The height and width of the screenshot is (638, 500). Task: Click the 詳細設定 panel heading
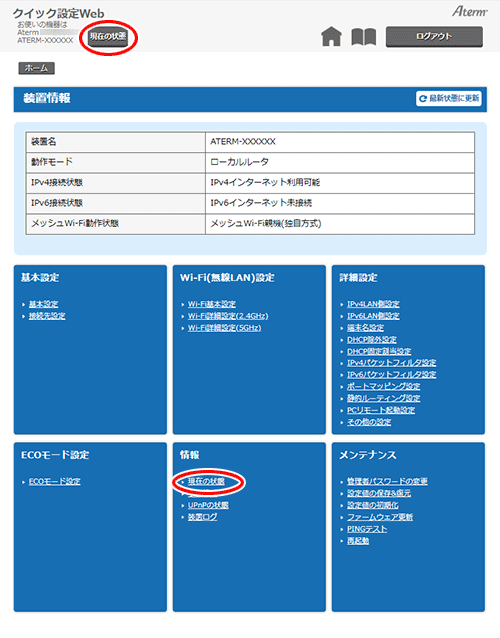[x=358, y=277]
